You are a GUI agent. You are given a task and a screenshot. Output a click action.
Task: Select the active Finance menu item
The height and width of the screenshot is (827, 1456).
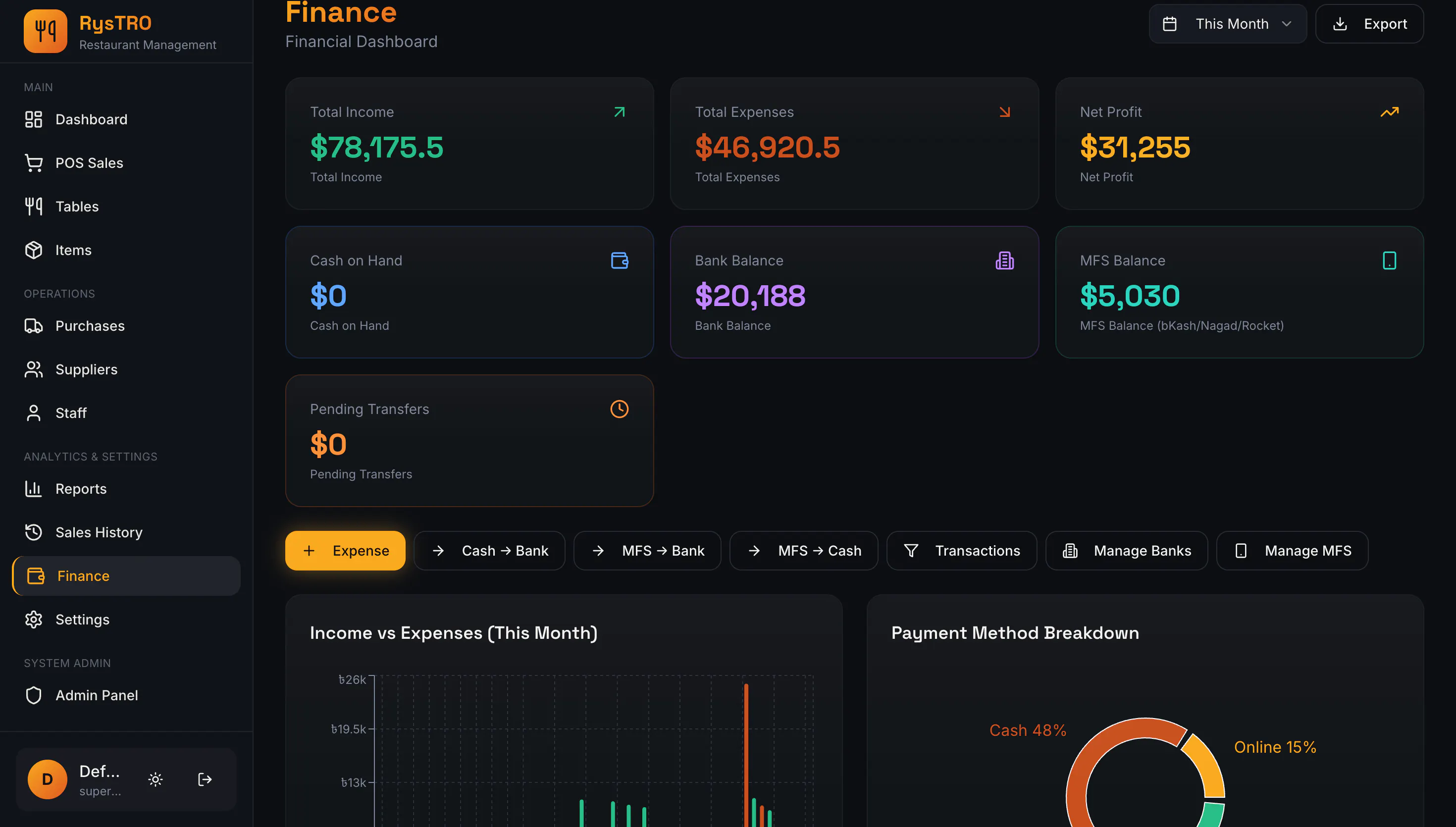(126, 576)
